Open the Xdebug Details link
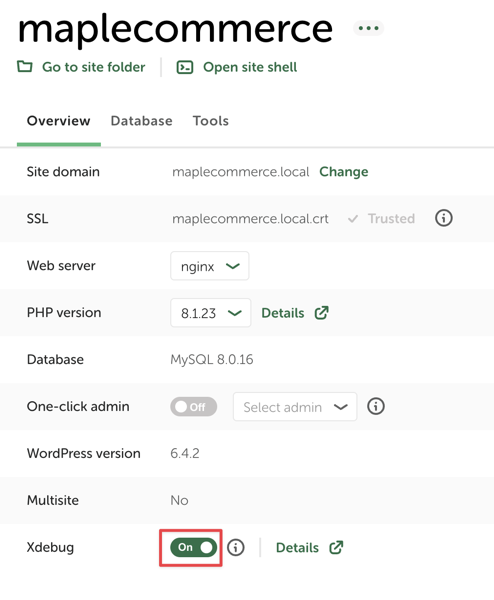Viewport: 494px width, 600px height. point(297,548)
